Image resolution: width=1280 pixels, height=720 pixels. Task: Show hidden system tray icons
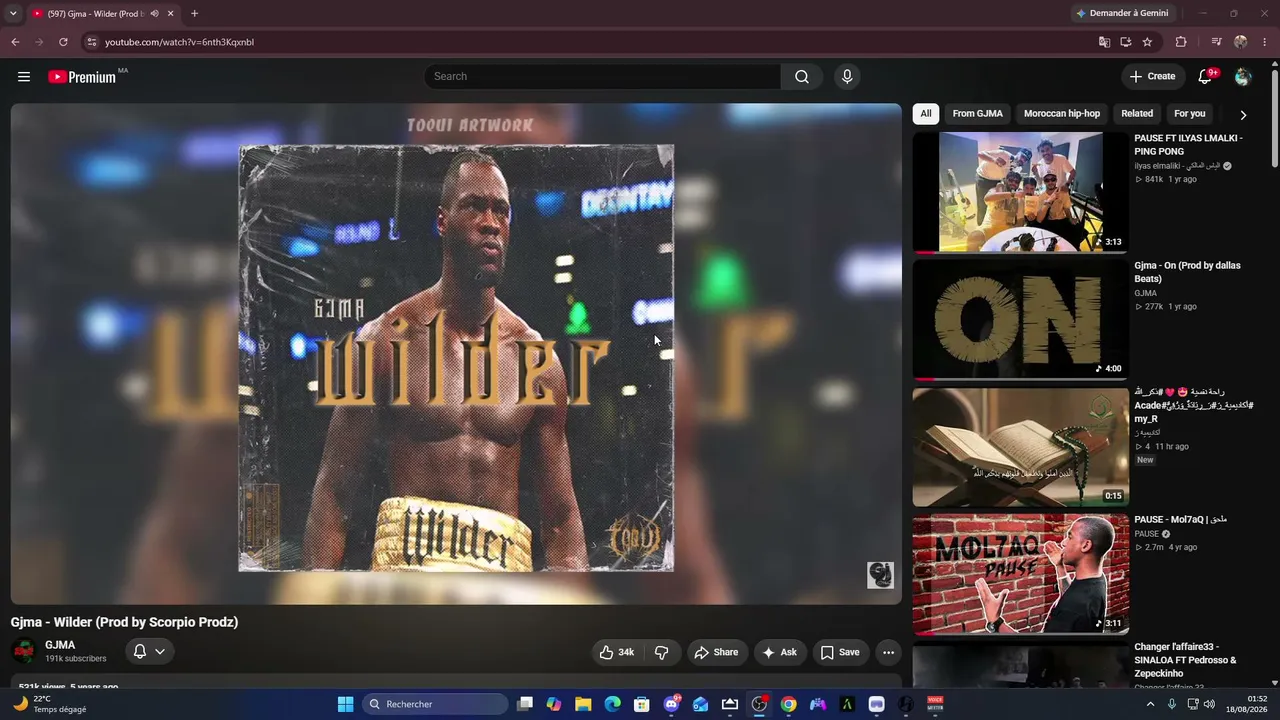(1150, 704)
